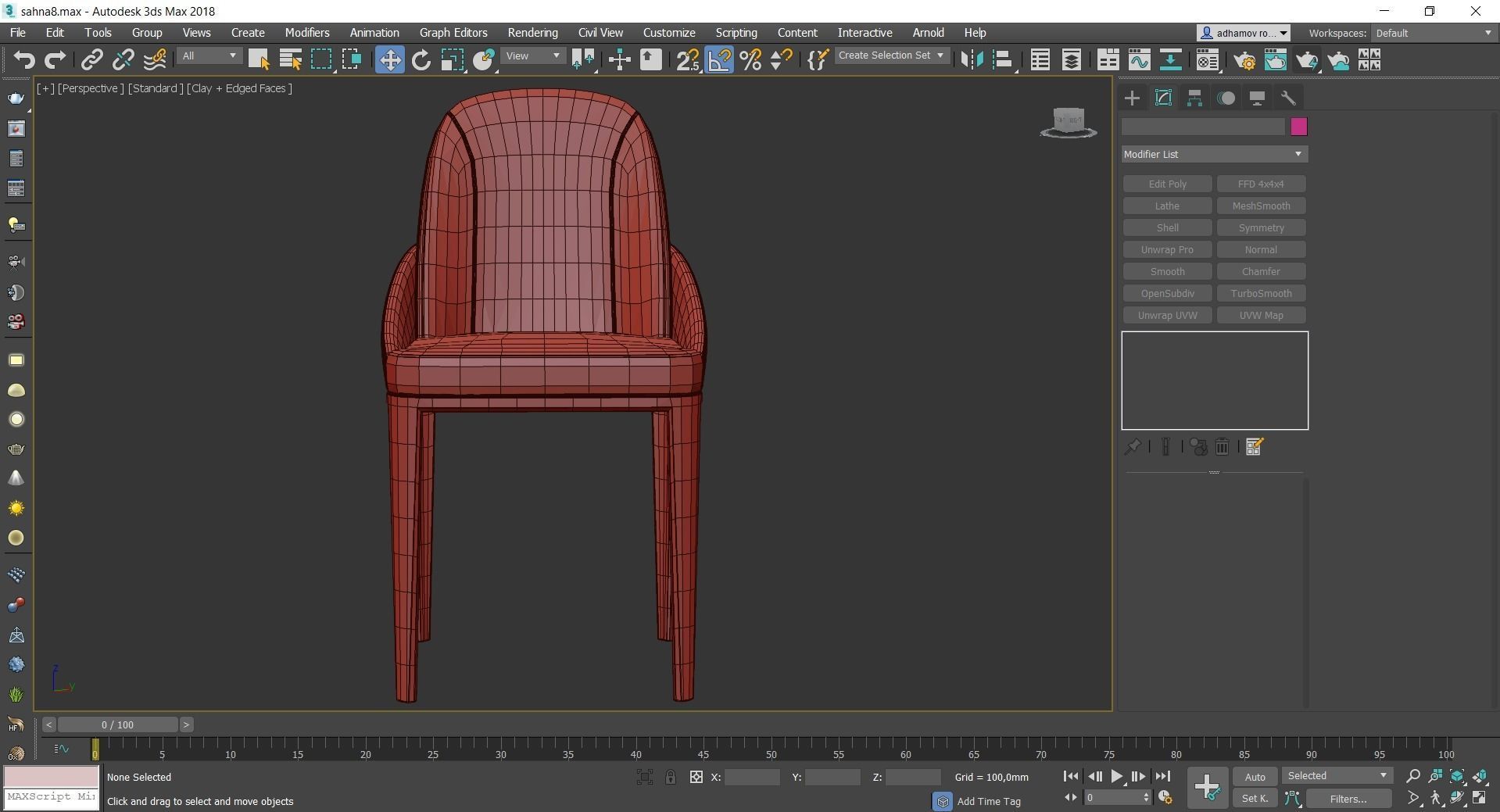Toggle Percent Snap

(750, 60)
